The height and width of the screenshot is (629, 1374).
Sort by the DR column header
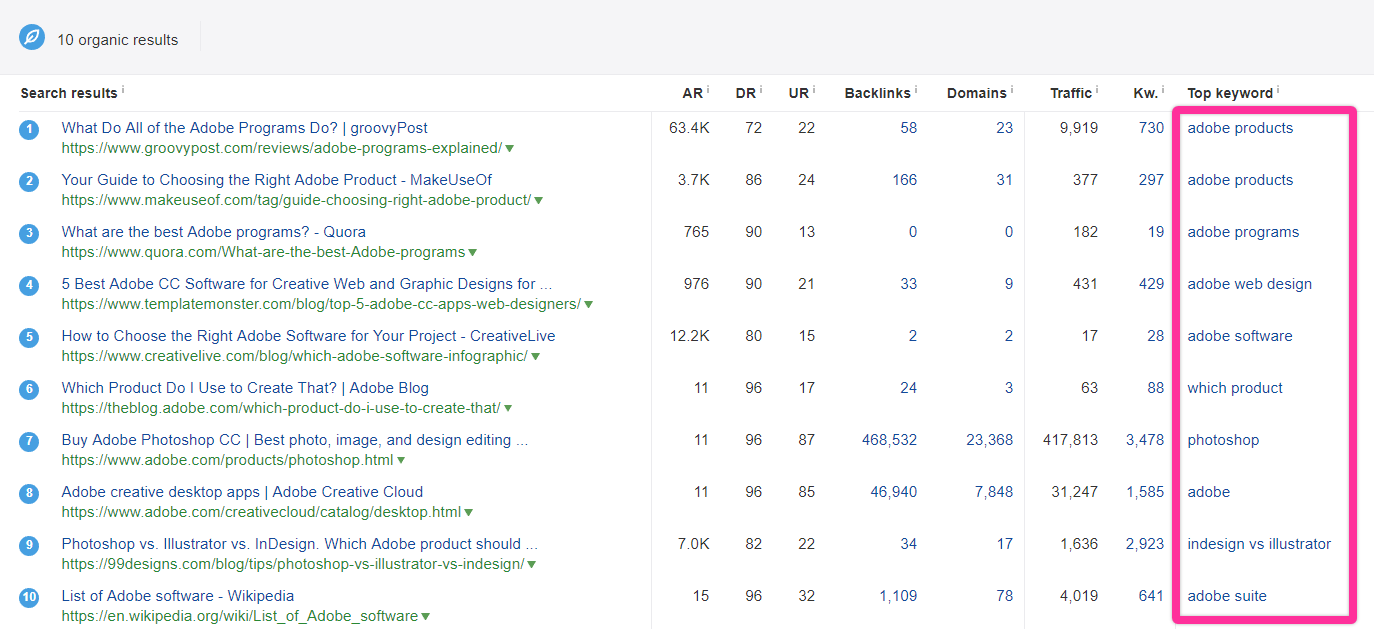[746, 93]
